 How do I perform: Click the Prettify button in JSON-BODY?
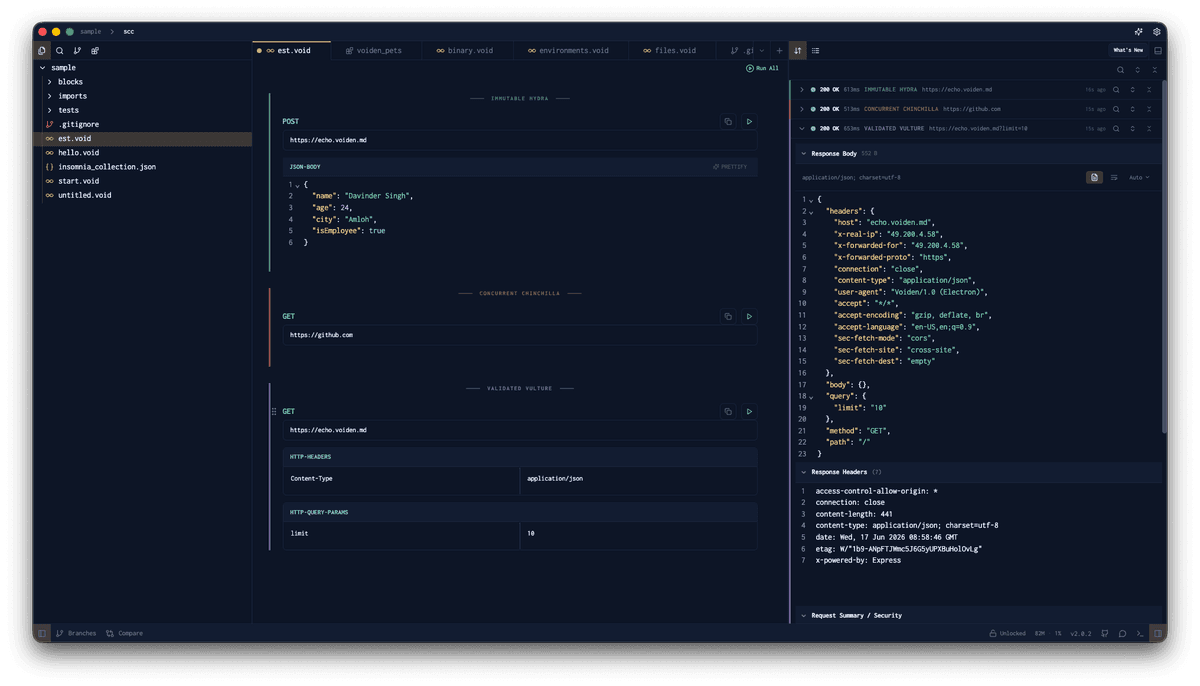(730, 167)
